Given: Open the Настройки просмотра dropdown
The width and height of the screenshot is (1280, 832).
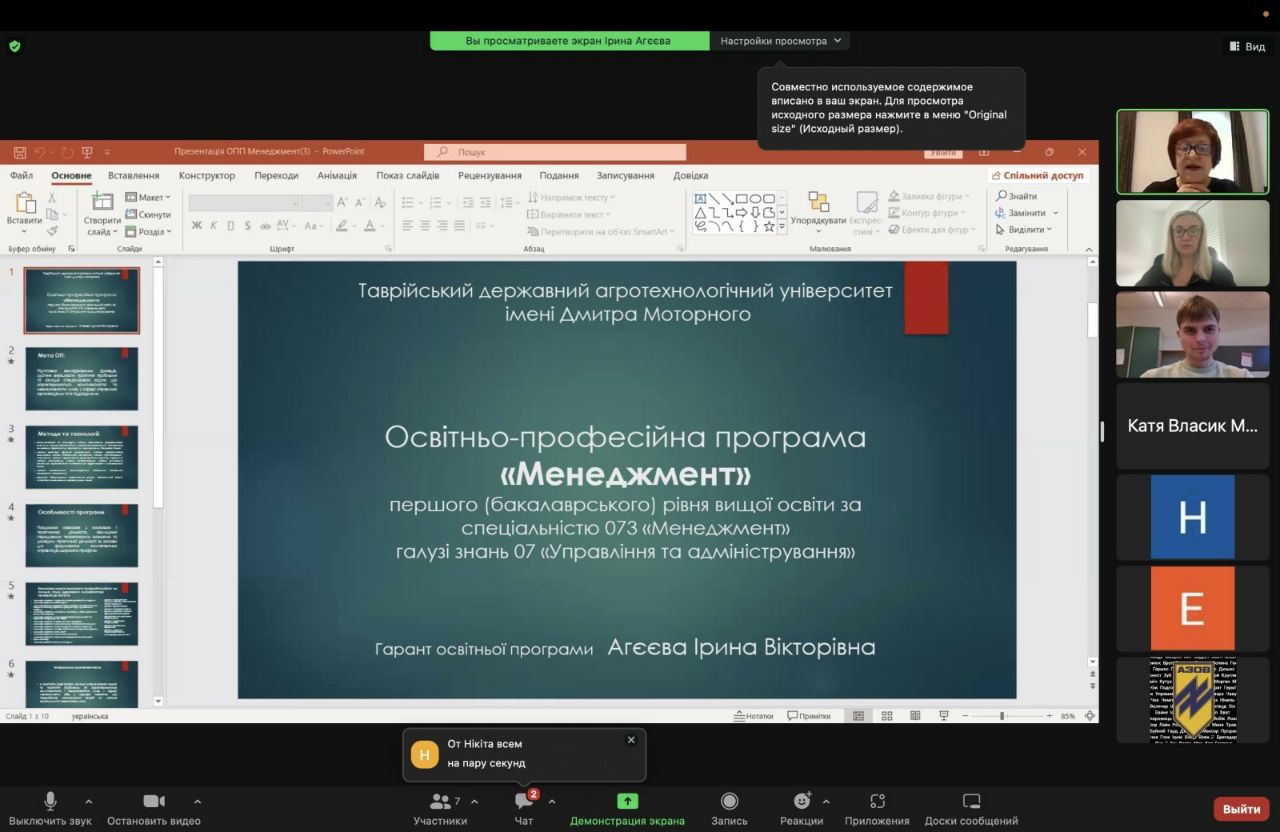Looking at the screenshot, I should 780,40.
